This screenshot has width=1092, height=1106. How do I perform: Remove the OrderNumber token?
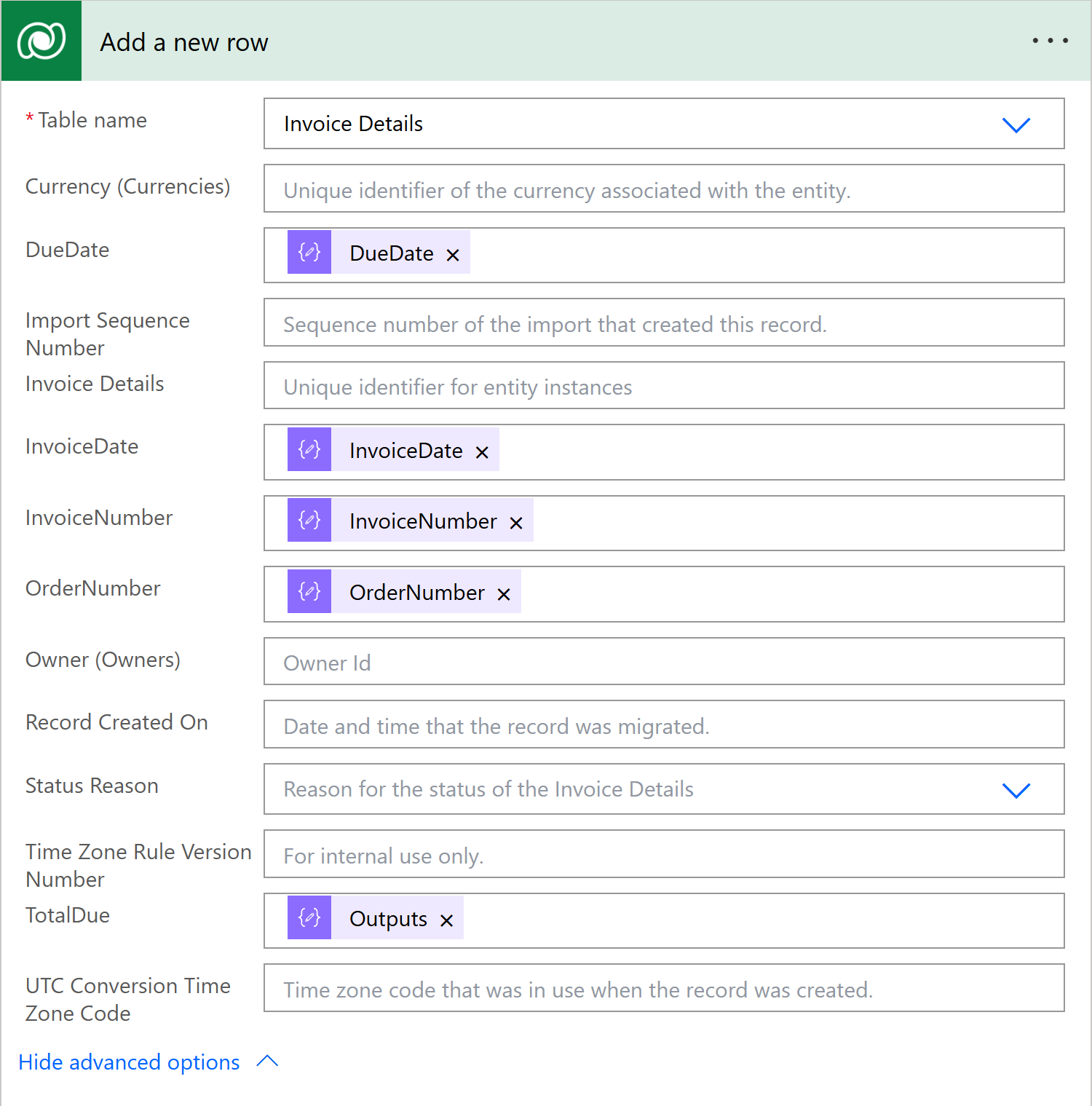coord(504,594)
